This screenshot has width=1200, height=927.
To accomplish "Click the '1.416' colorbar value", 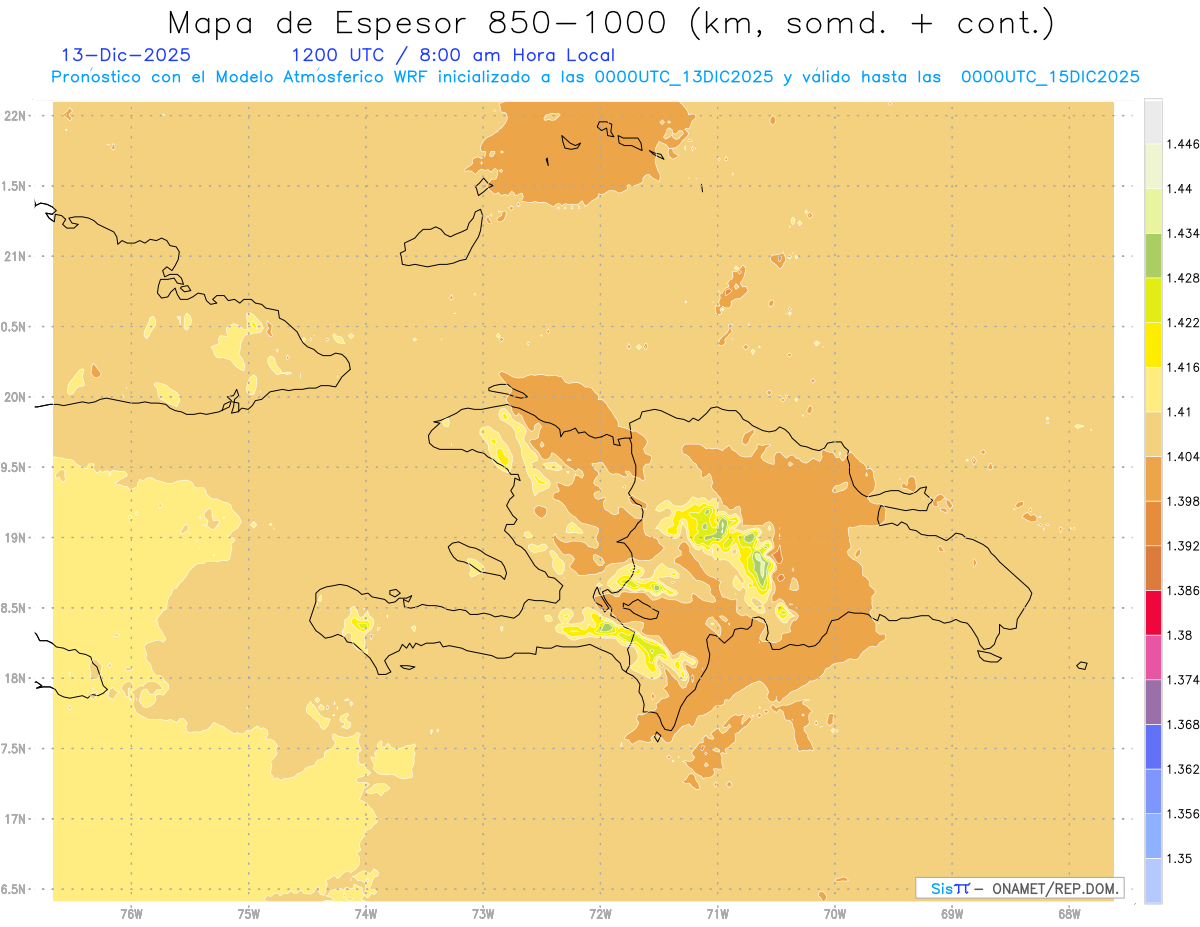I will click(1184, 367).
